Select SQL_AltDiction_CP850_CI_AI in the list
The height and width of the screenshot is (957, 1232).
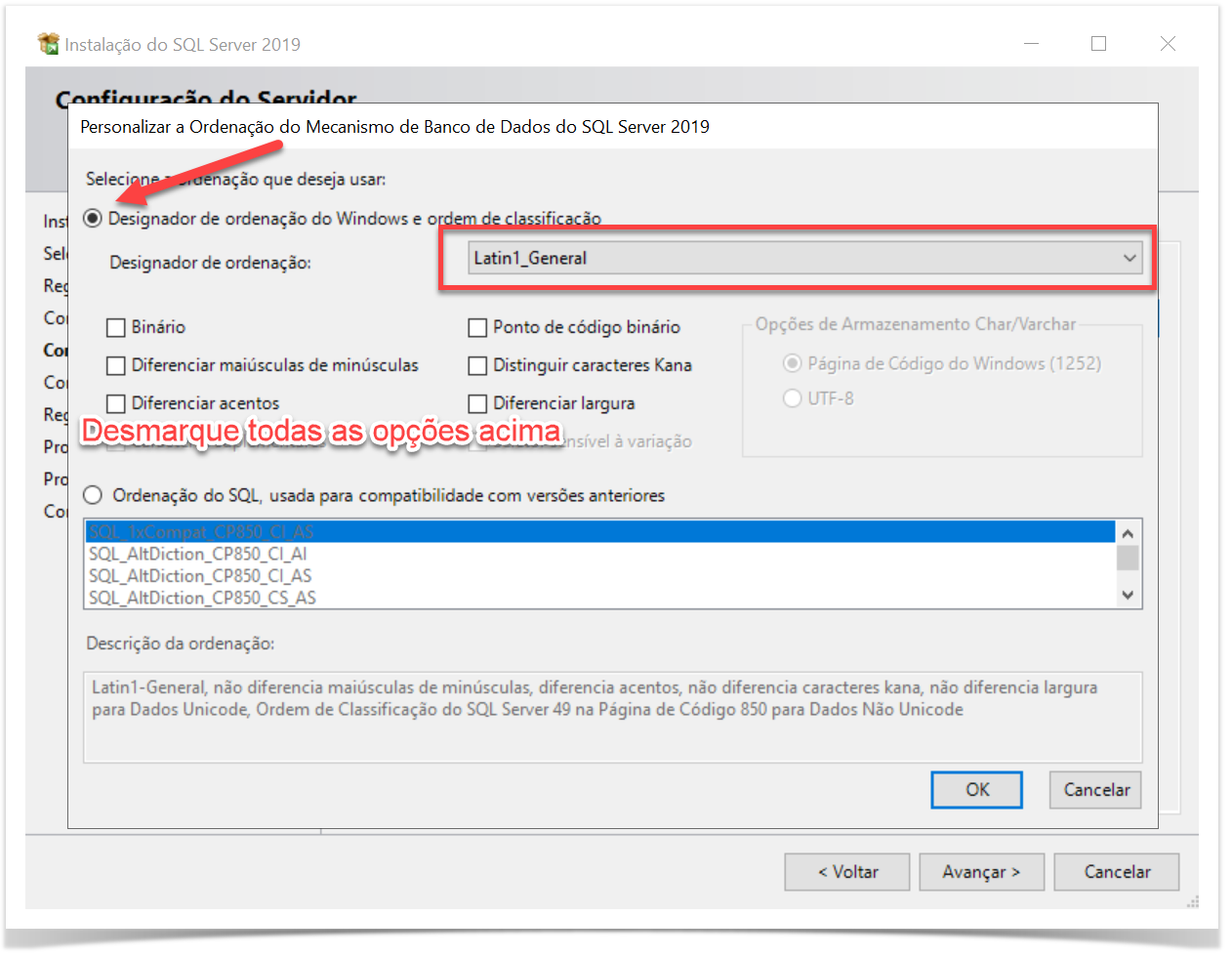(198, 554)
